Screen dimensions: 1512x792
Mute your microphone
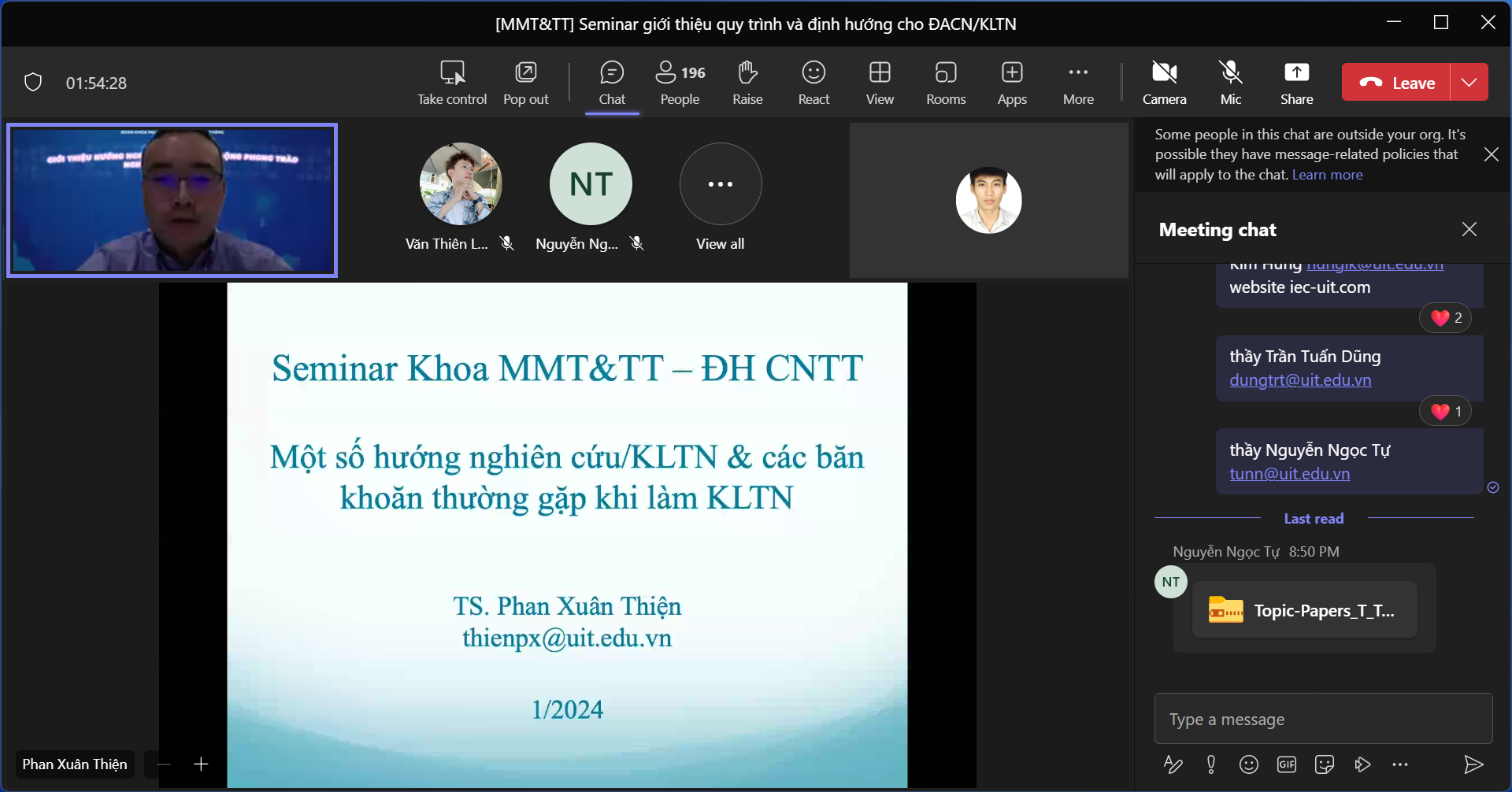(1229, 81)
